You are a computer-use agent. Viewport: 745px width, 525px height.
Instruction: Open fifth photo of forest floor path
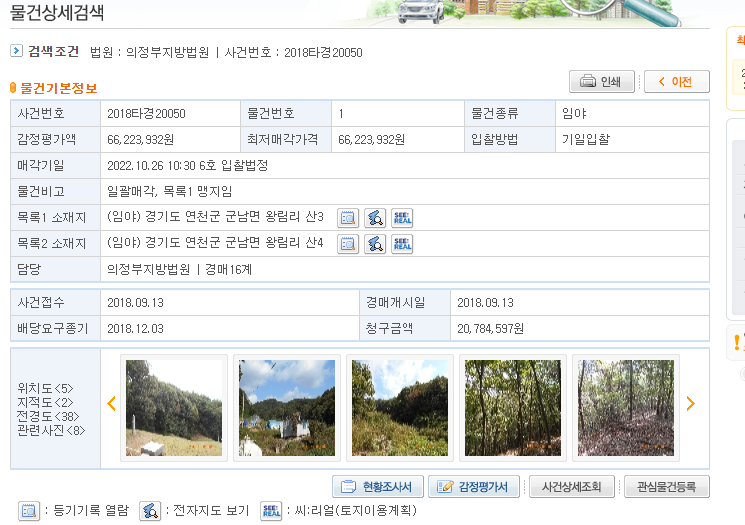(626, 408)
